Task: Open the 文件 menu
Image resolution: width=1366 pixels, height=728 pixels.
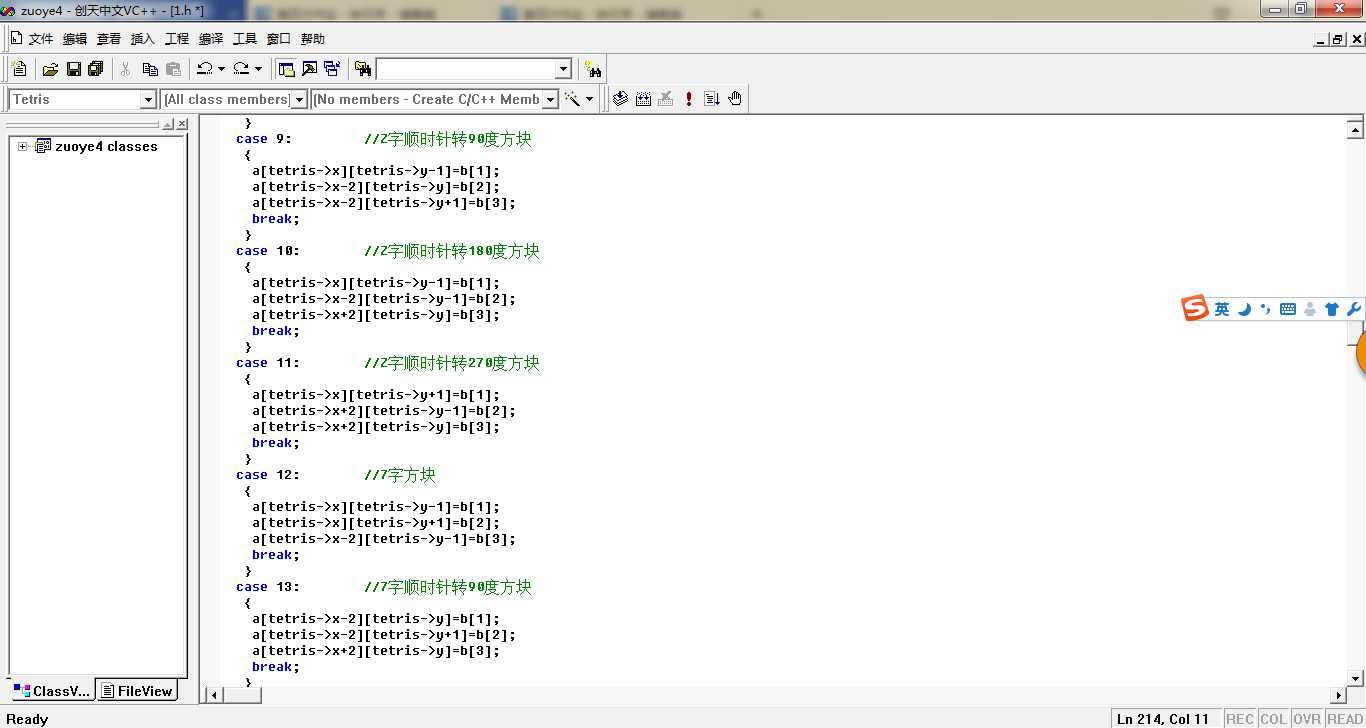Action: tap(40, 39)
